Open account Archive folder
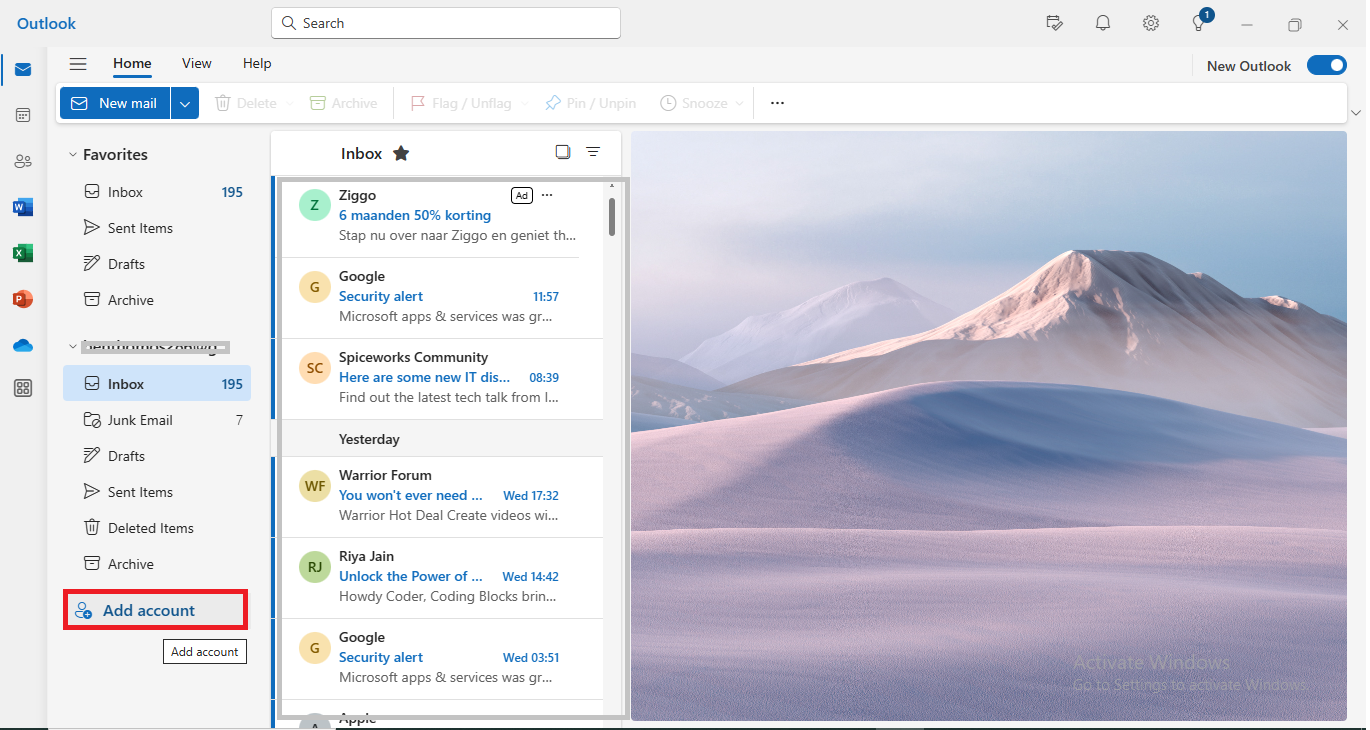Screen dimensions: 1370x730 tap(157, 564)
